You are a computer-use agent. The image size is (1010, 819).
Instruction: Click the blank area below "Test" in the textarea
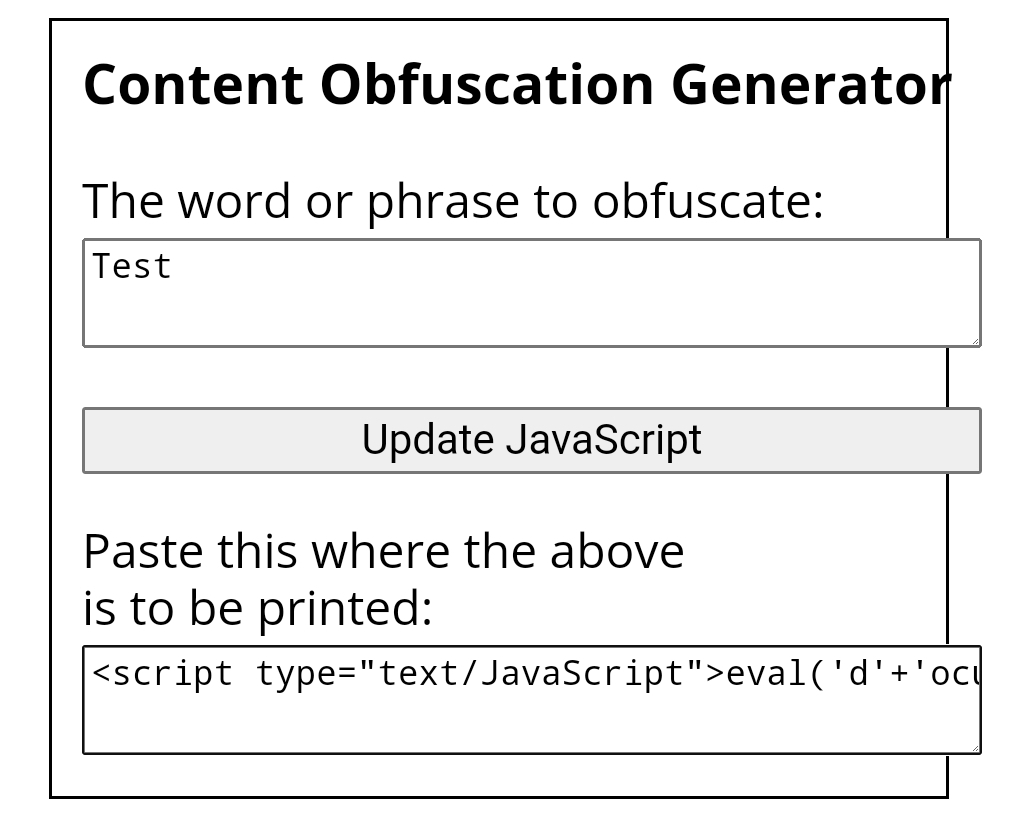click(532, 317)
